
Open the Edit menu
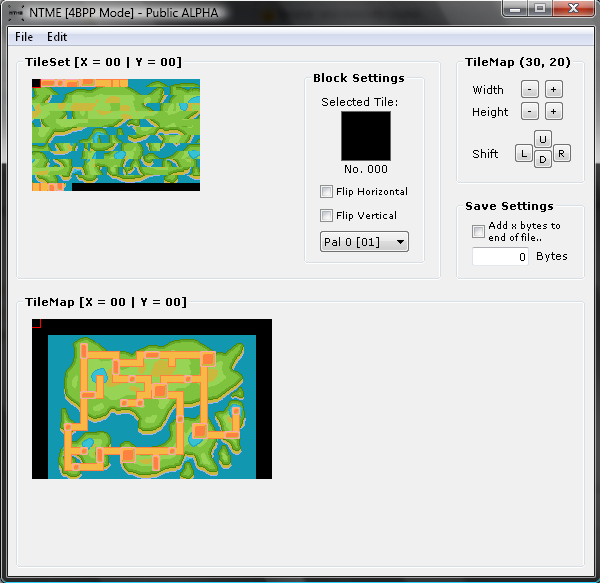click(x=57, y=37)
